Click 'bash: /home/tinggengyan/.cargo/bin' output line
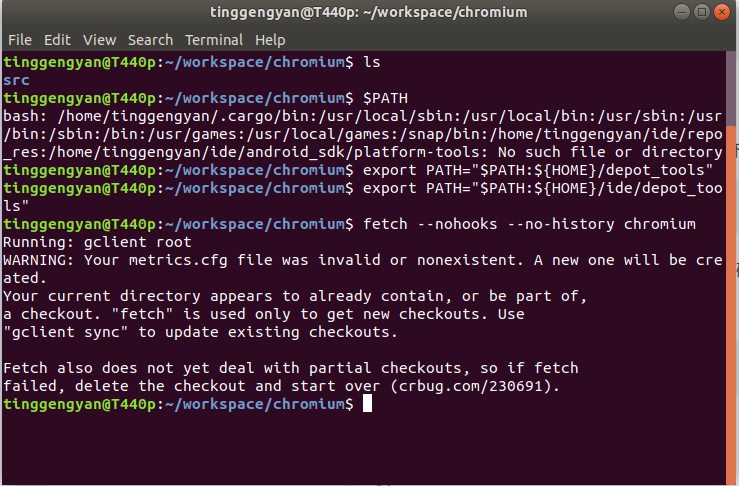Screen dimensions: 739x486 (x=363, y=134)
